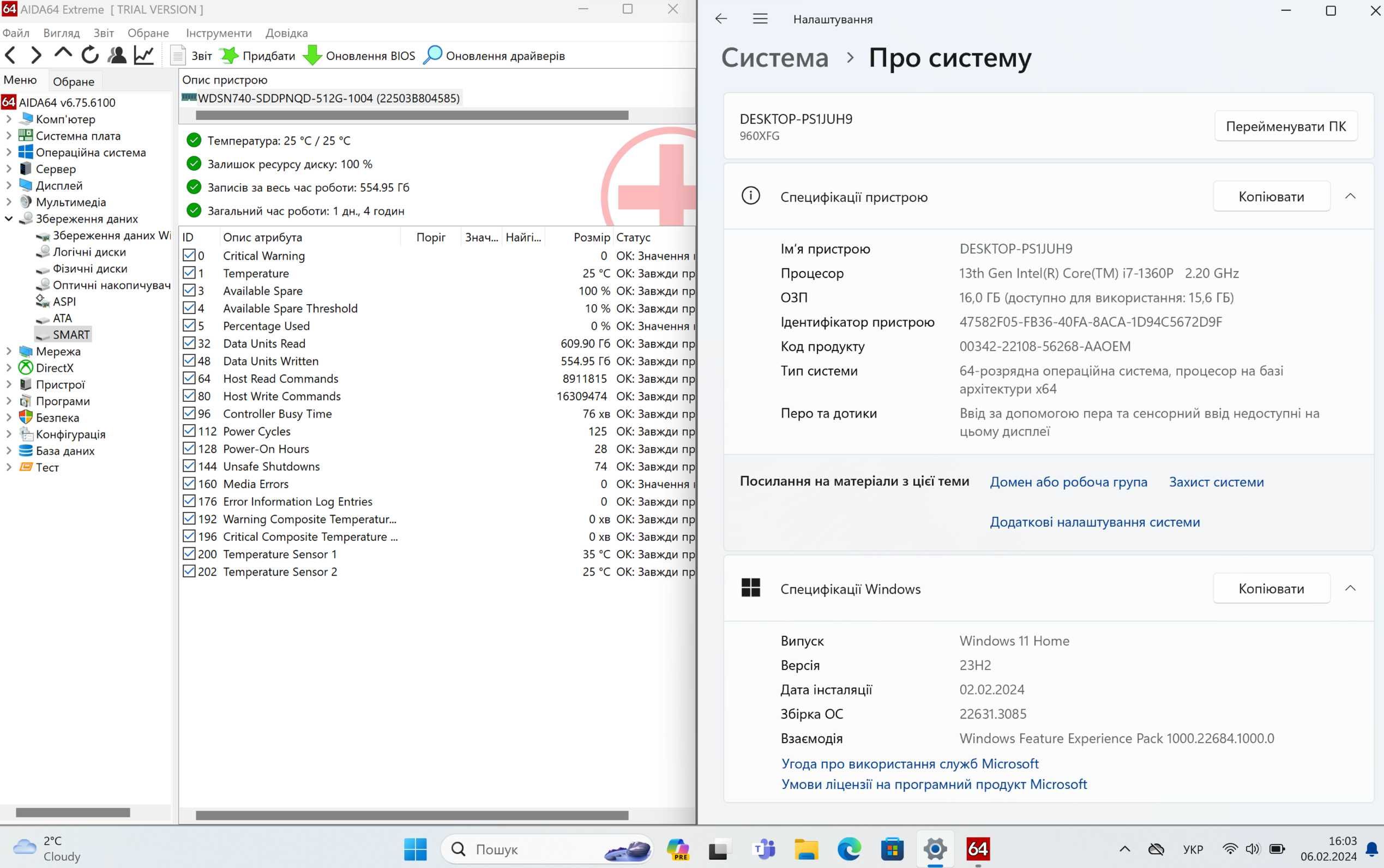Open Wi-Fi network tray icon
1384x868 pixels.
(1230, 849)
